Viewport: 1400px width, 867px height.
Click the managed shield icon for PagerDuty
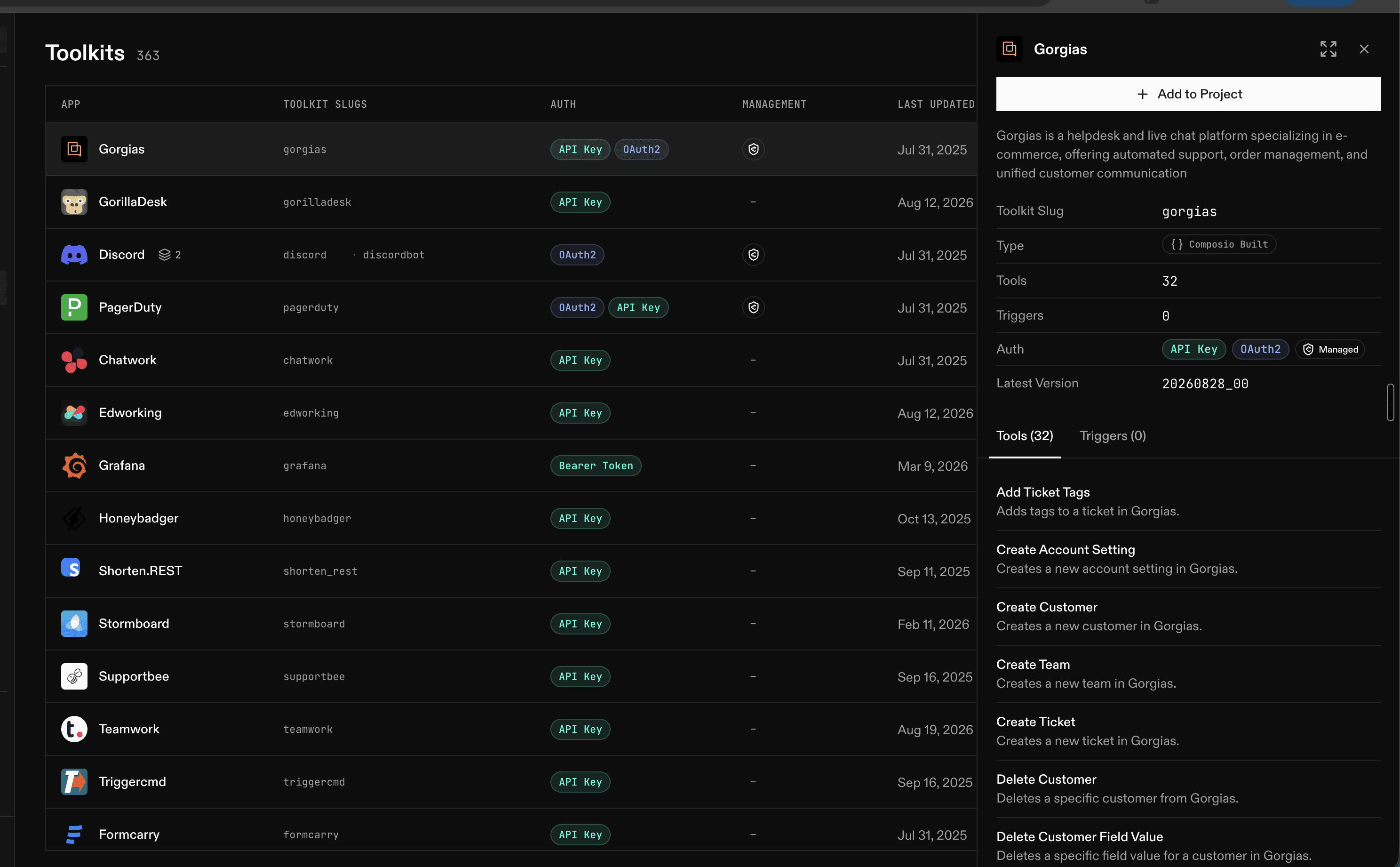753,307
